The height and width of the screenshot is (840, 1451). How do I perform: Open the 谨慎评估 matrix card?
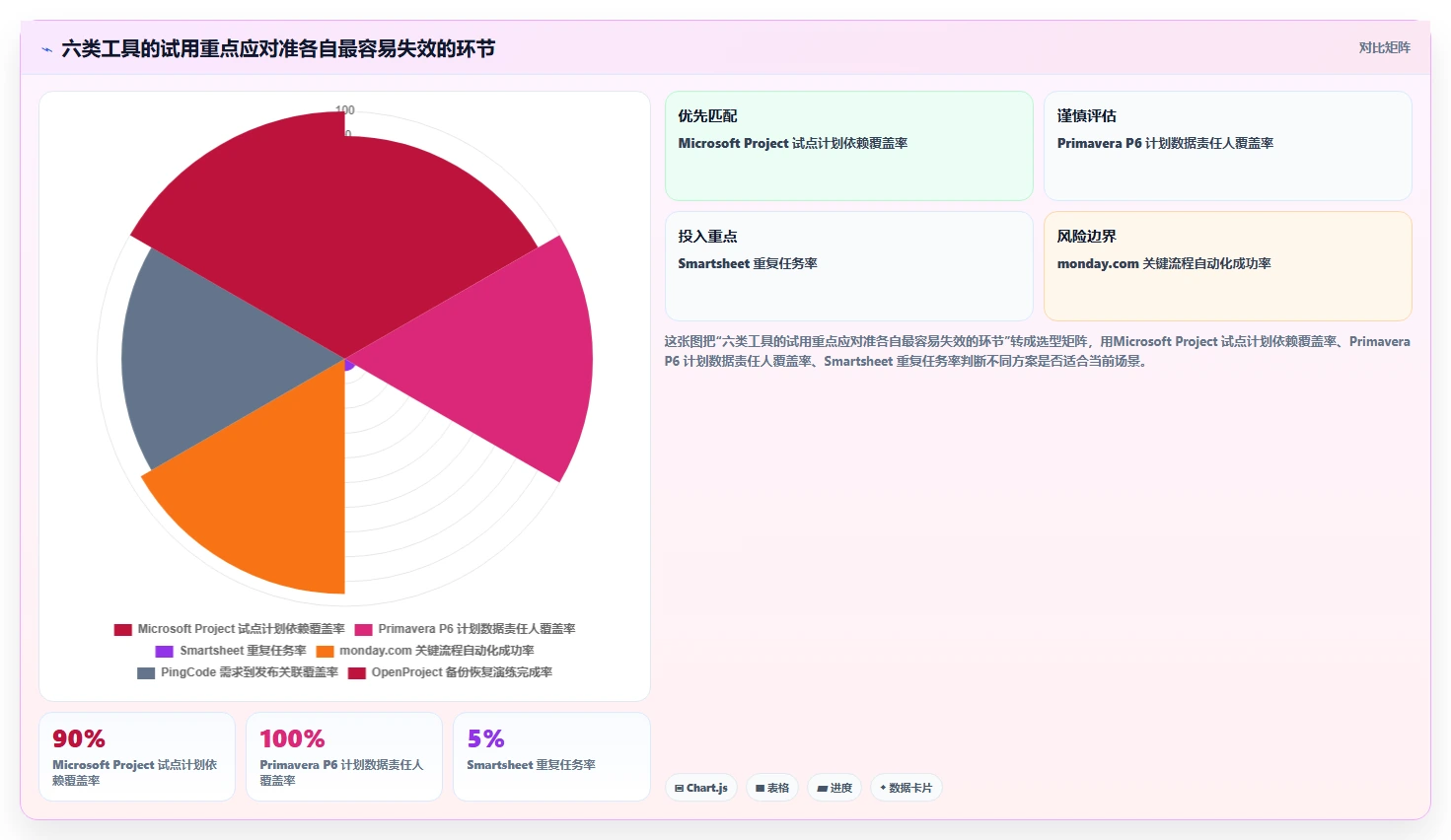pyautogui.click(x=1228, y=146)
